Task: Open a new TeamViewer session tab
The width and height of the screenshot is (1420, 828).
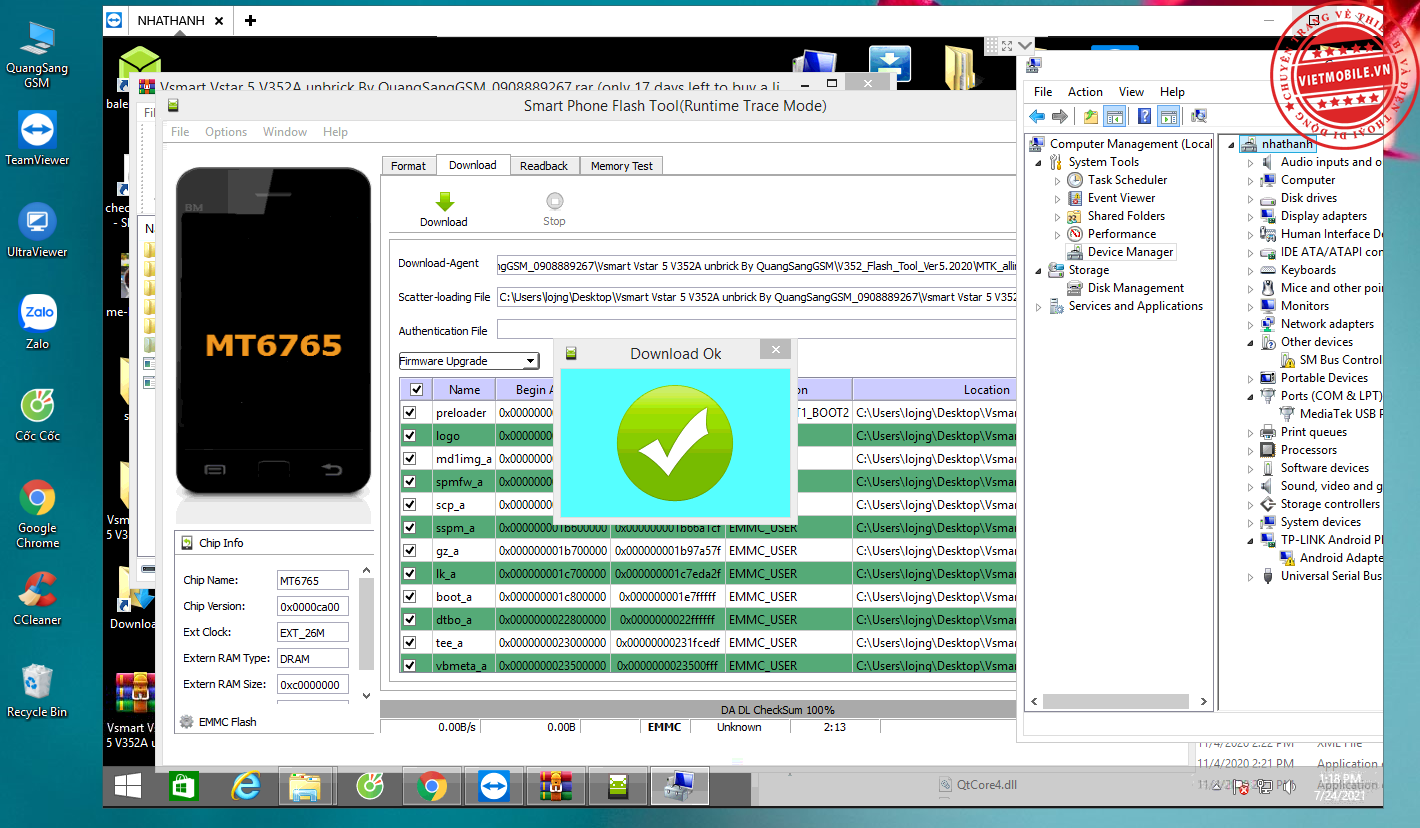Action: tap(250, 20)
